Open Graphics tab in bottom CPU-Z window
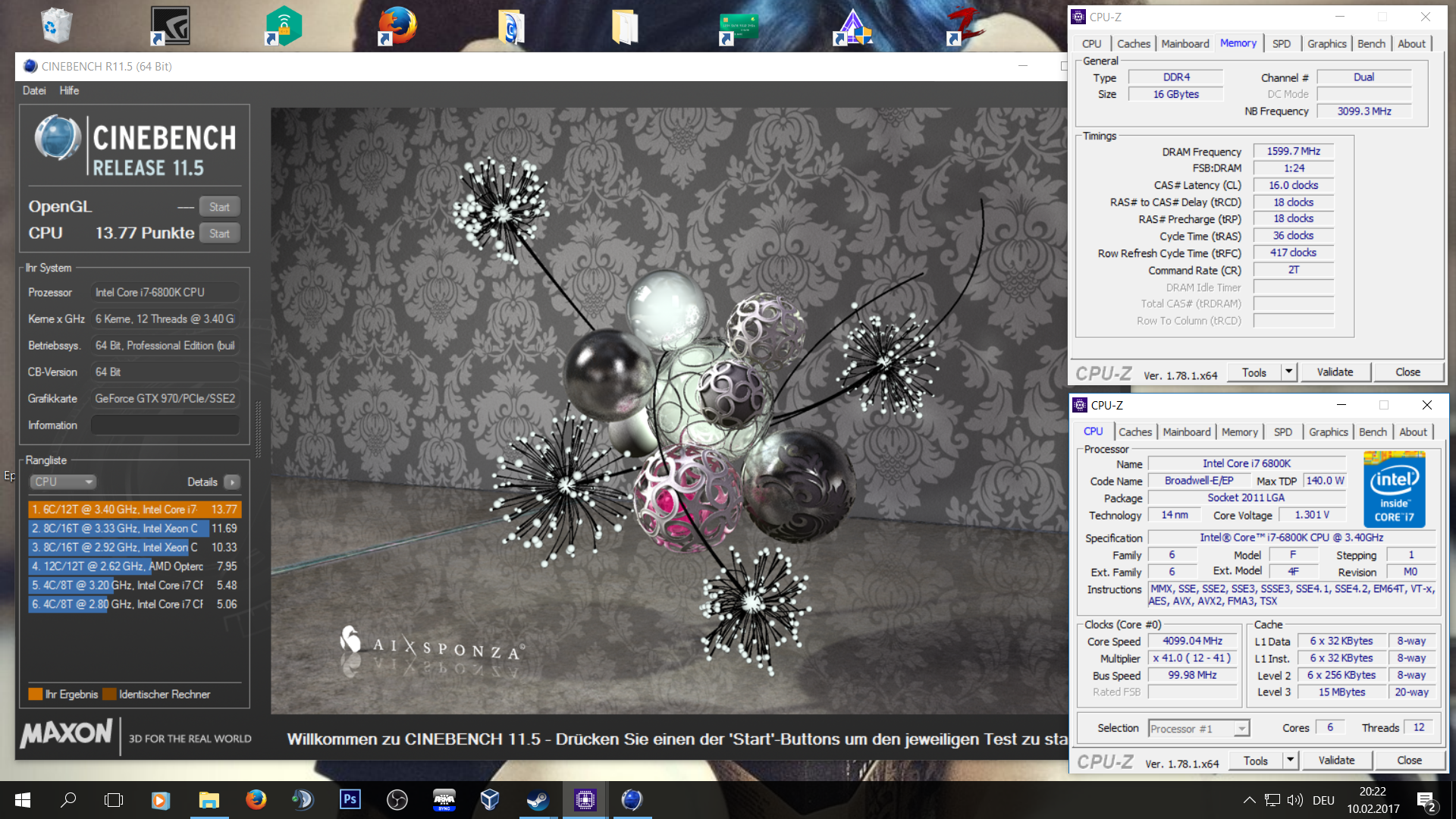 1328,432
